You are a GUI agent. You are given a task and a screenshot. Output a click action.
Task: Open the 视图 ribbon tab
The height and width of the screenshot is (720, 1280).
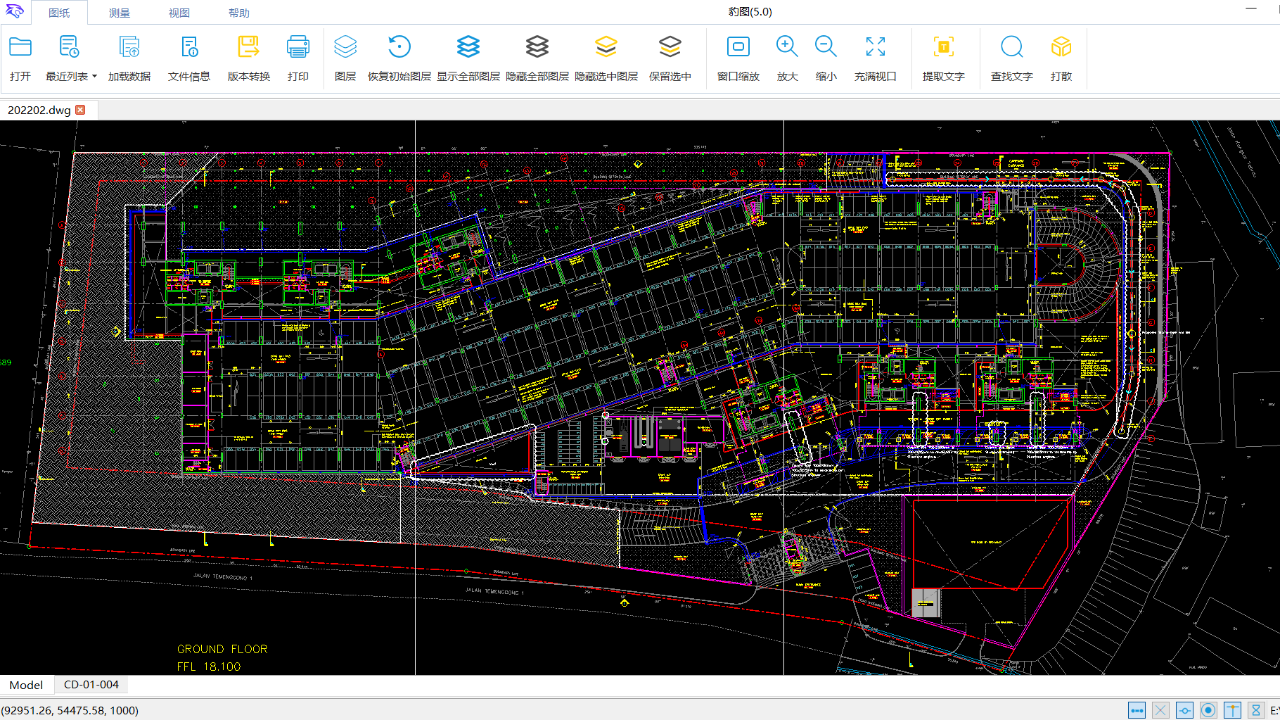tap(179, 13)
